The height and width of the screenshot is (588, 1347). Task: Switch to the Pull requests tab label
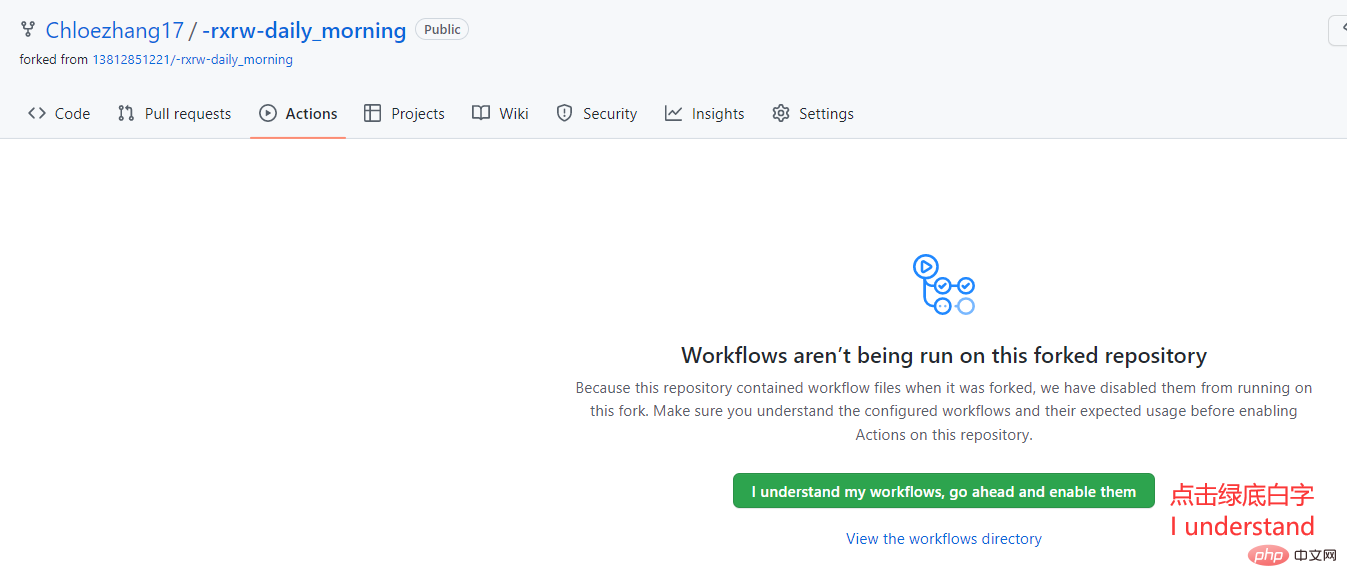click(x=188, y=114)
